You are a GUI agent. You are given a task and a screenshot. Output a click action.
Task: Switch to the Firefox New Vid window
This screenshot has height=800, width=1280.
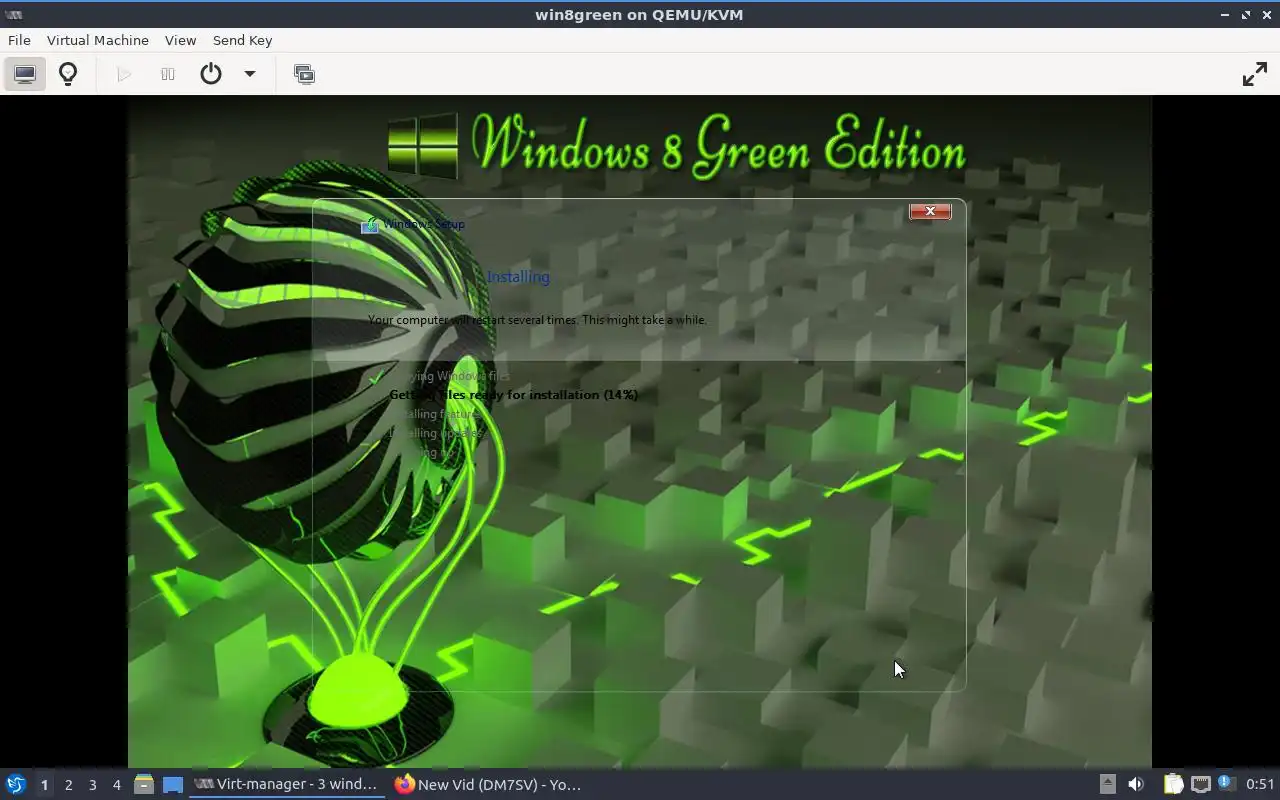[489, 785]
